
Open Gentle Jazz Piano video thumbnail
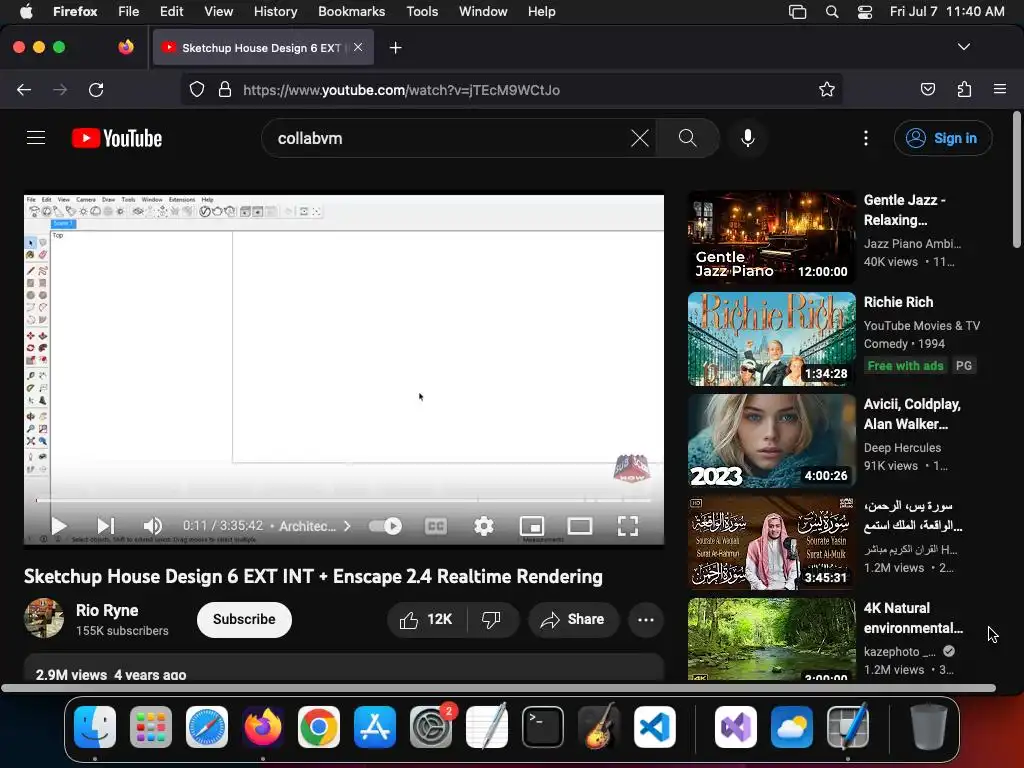[x=772, y=236]
